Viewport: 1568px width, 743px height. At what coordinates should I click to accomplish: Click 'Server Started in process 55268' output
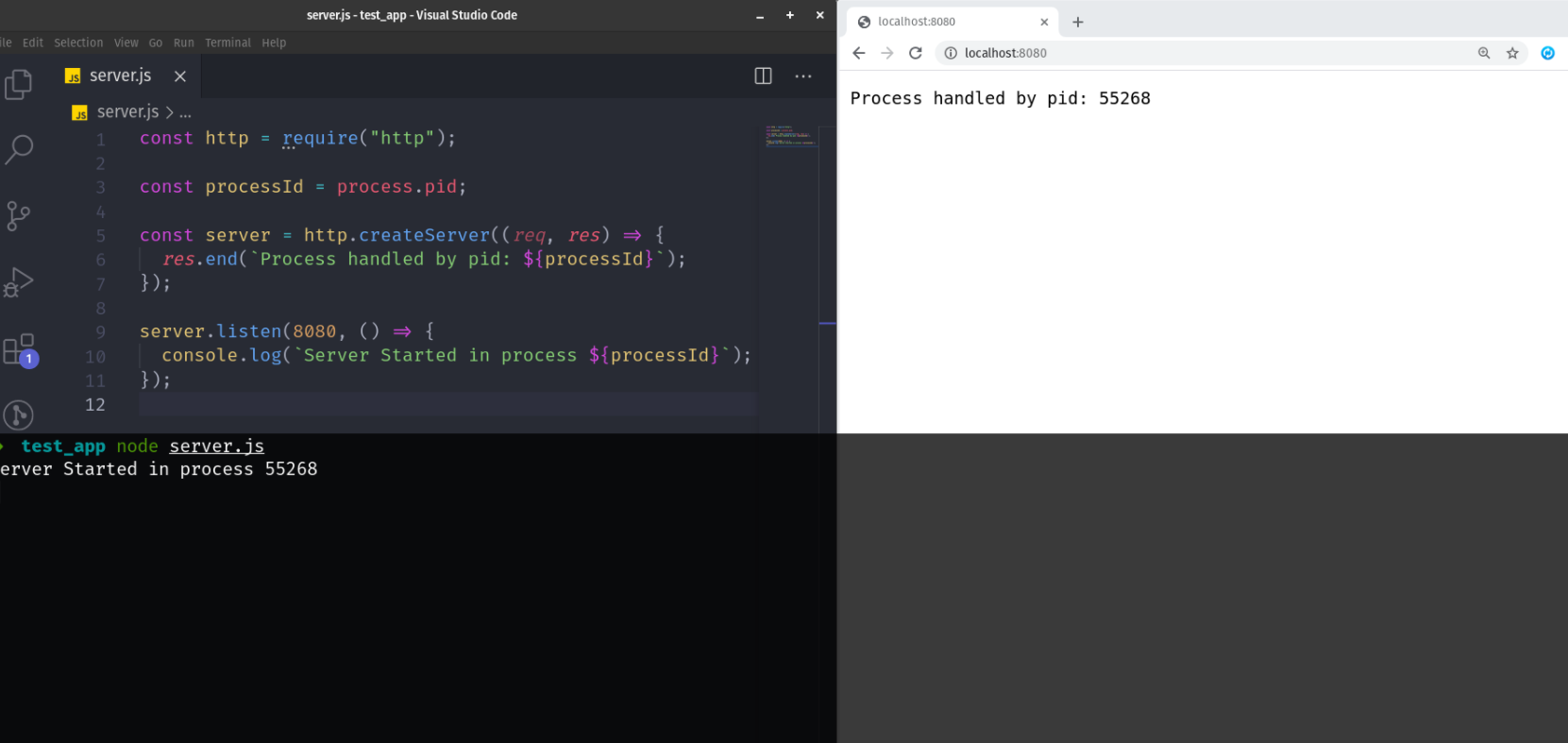click(x=159, y=469)
